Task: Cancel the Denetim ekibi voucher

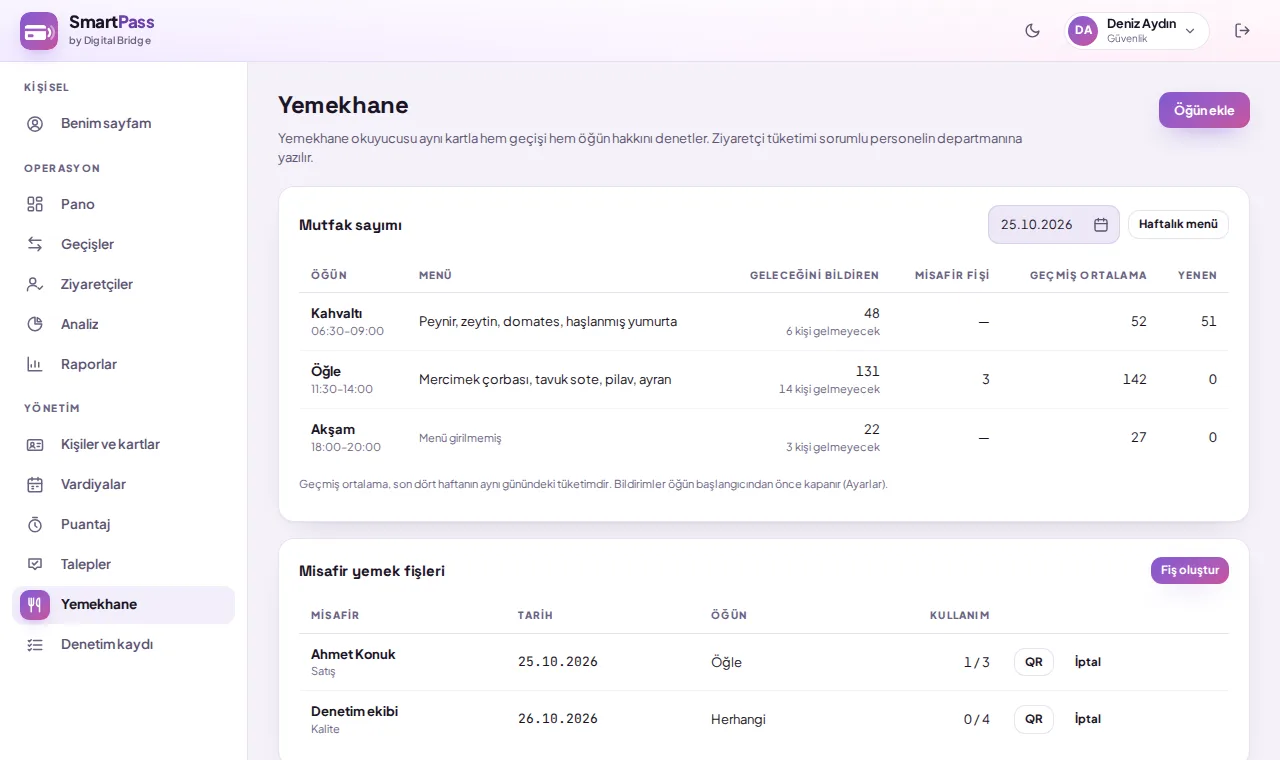Action: click(x=1088, y=719)
